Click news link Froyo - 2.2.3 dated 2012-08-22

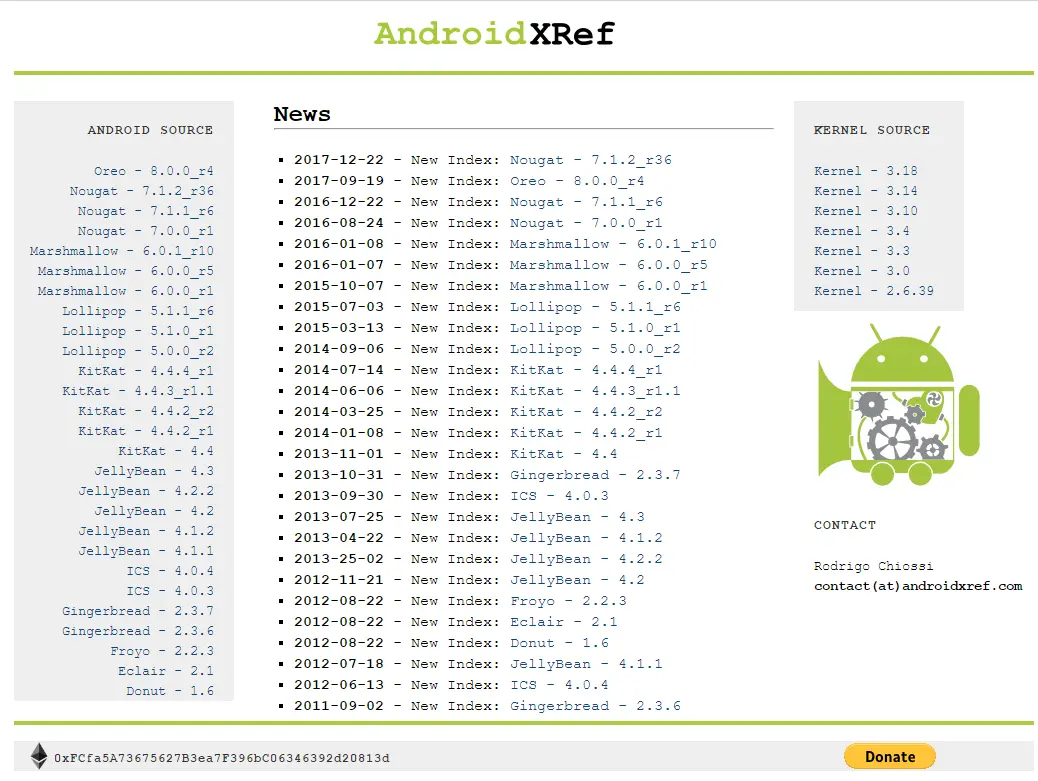pyautogui.click(x=568, y=601)
